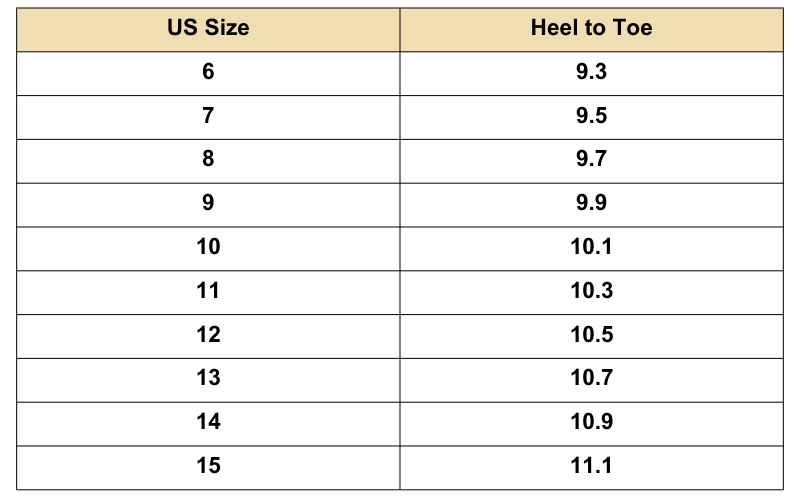Click the US Size 11 cell
Screen dimensions: 800x500
[x=208, y=291]
